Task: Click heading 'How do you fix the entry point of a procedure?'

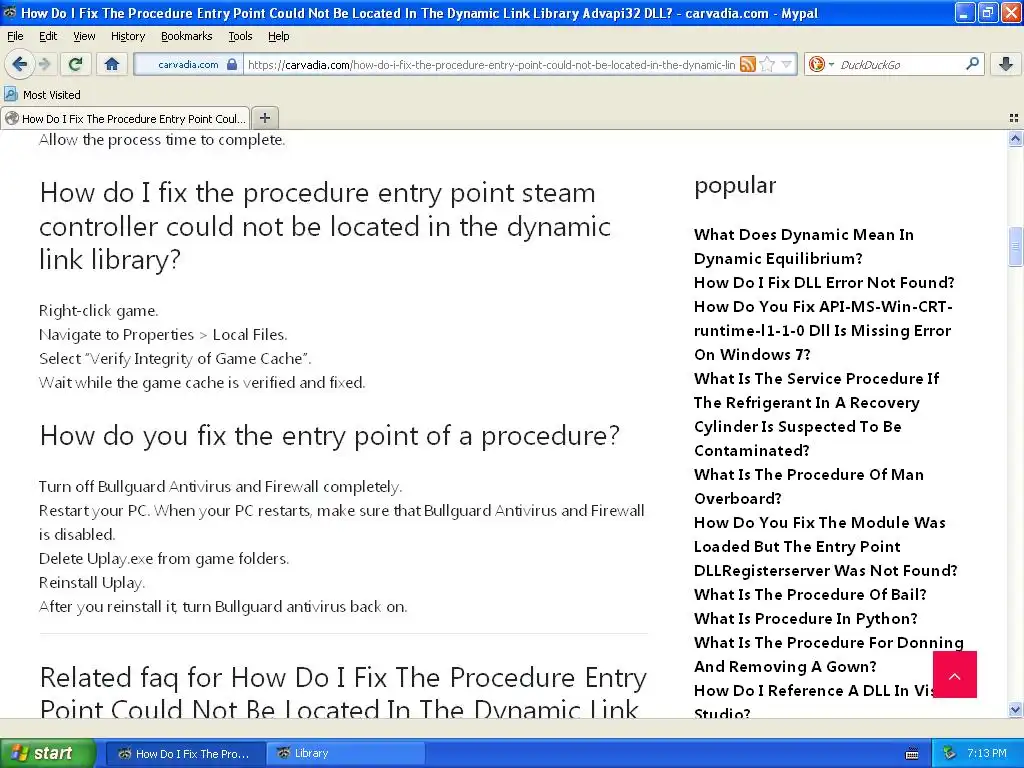Action: [x=330, y=436]
